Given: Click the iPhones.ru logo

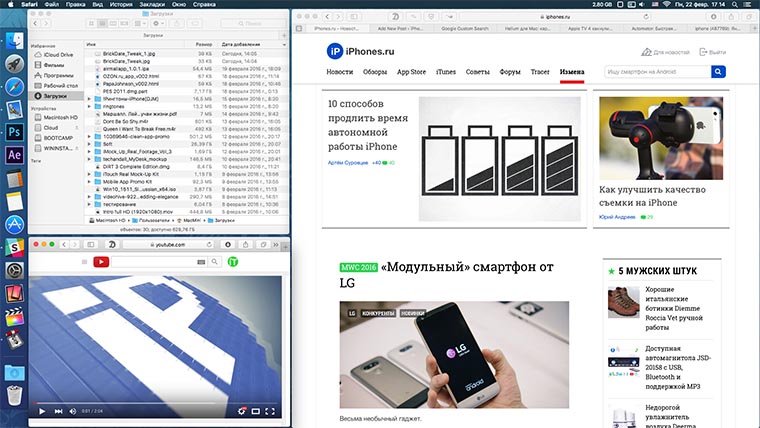Looking at the screenshot, I should [x=360, y=51].
